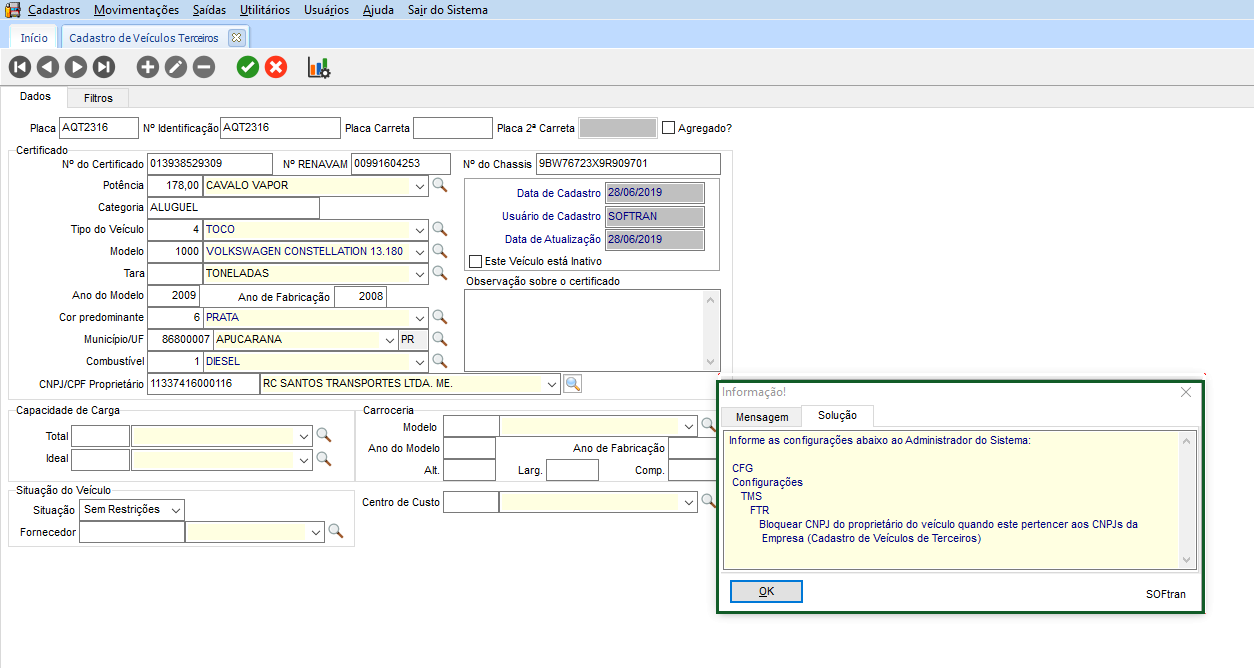Go to the first record in toolbar
This screenshot has height=668, width=1254.
tap(19, 67)
